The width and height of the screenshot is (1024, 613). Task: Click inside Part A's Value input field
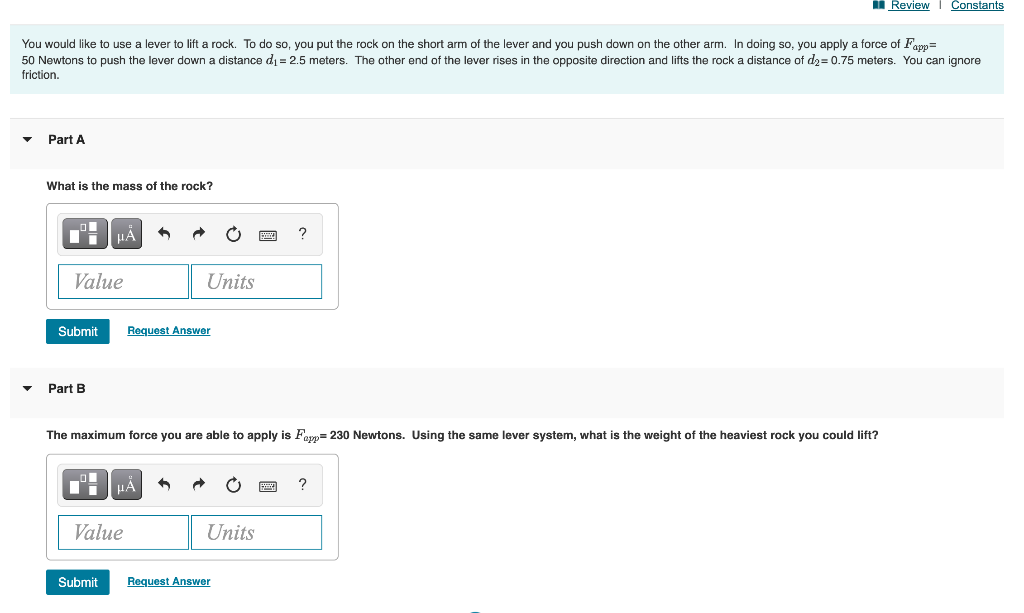coord(122,281)
